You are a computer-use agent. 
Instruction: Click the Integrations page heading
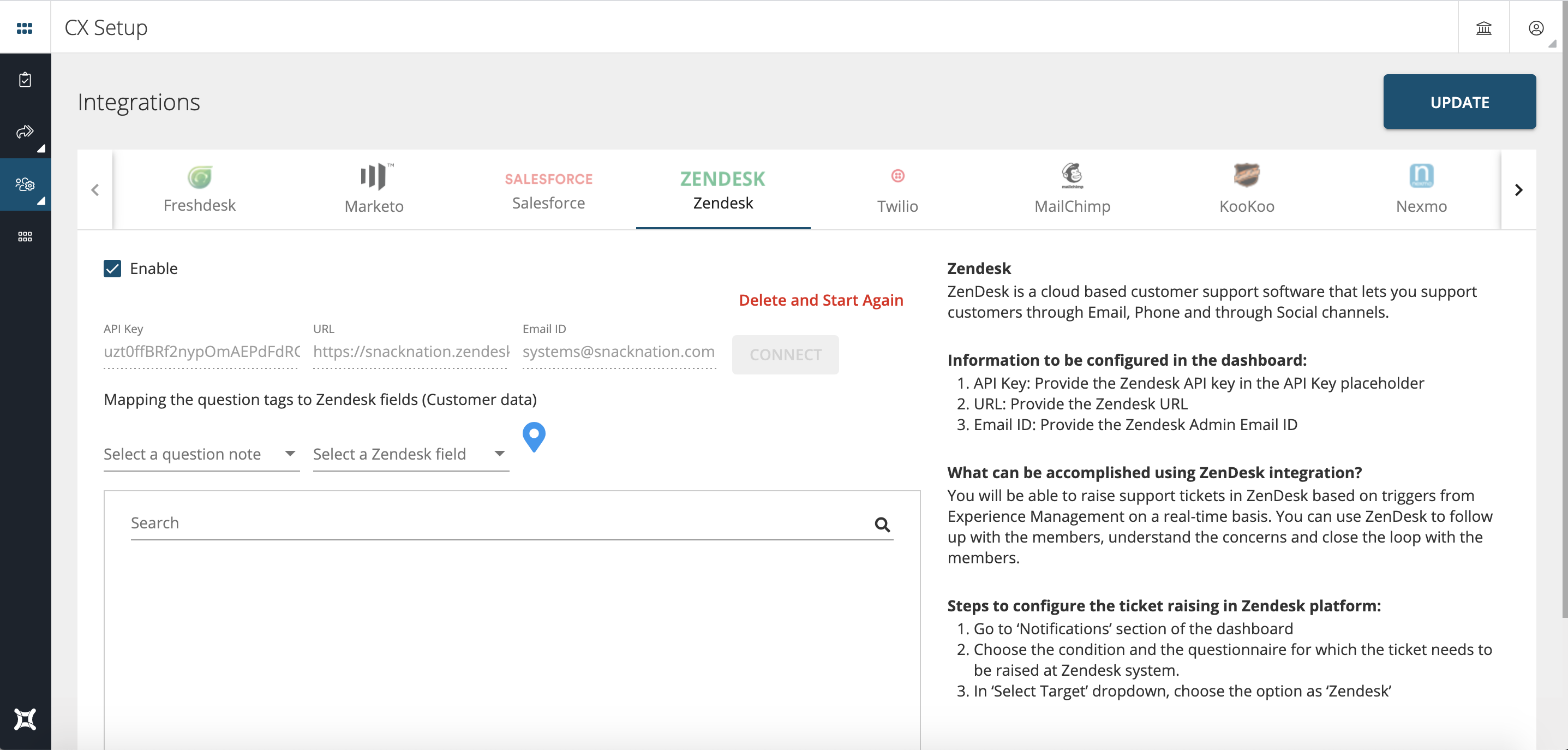139,102
